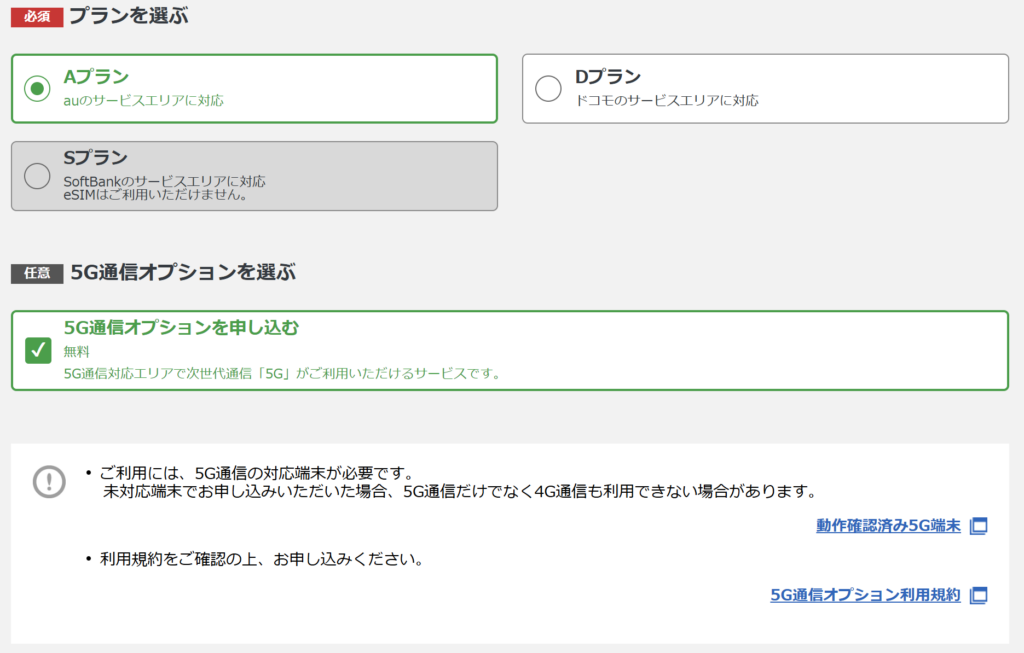Click the 5G通信オプションを選ぶ heading
The height and width of the screenshot is (653, 1024).
tap(183, 272)
